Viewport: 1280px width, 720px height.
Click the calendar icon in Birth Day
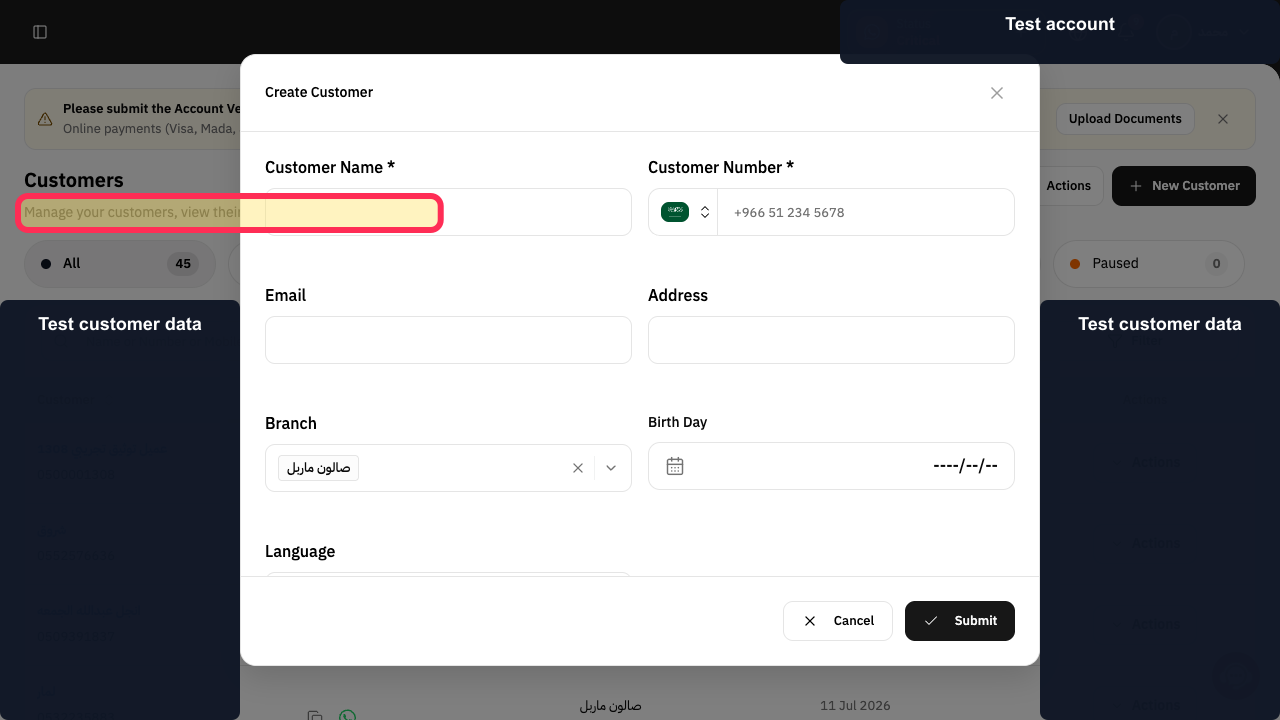[675, 466]
